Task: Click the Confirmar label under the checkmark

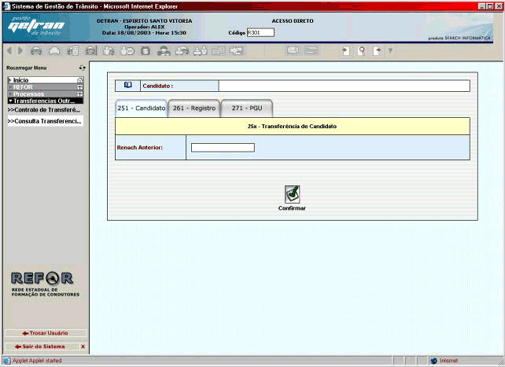Action: pyautogui.click(x=292, y=208)
